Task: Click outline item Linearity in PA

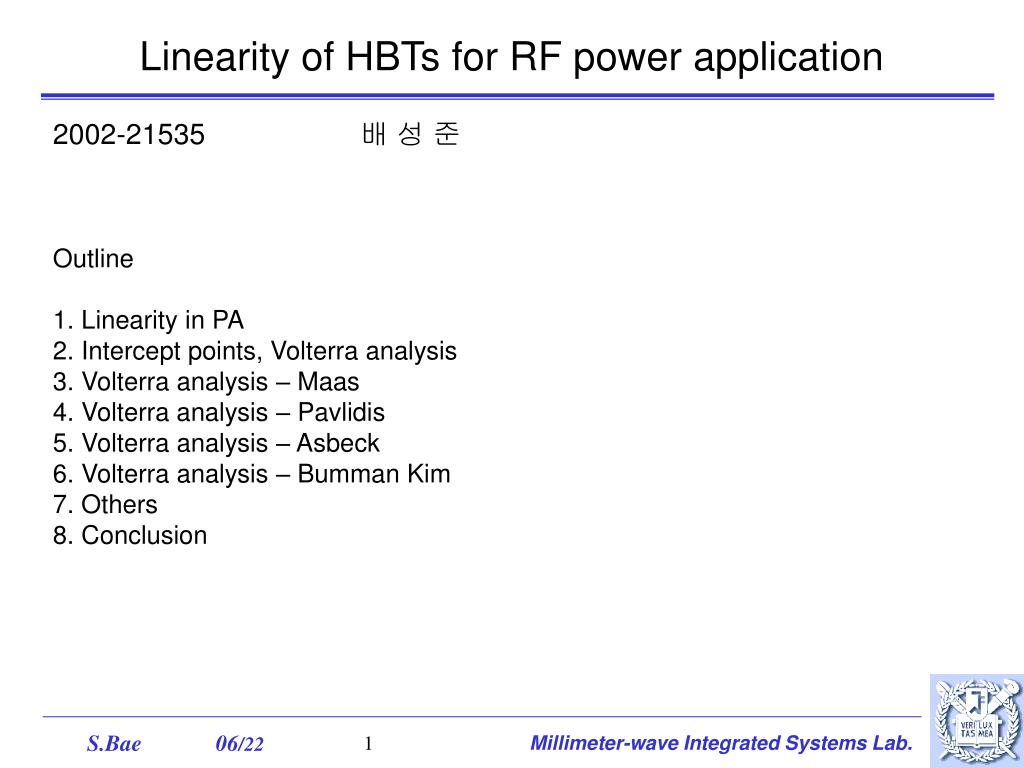Action: (148, 320)
